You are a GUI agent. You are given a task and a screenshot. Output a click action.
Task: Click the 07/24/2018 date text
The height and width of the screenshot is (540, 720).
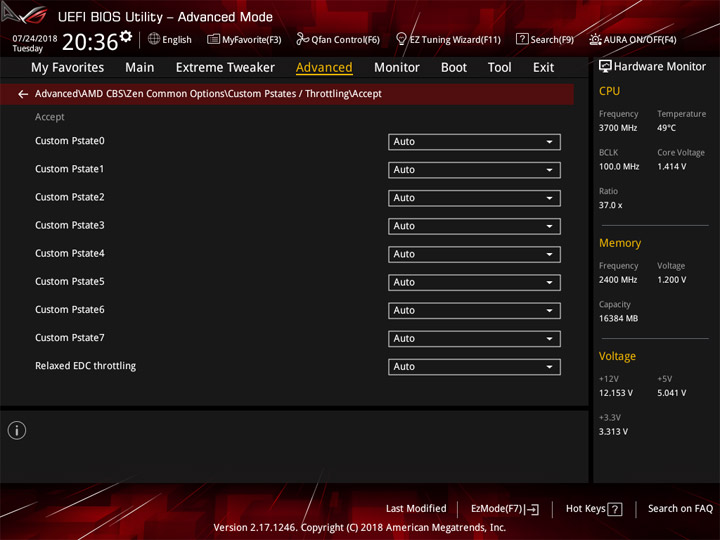pos(35,38)
